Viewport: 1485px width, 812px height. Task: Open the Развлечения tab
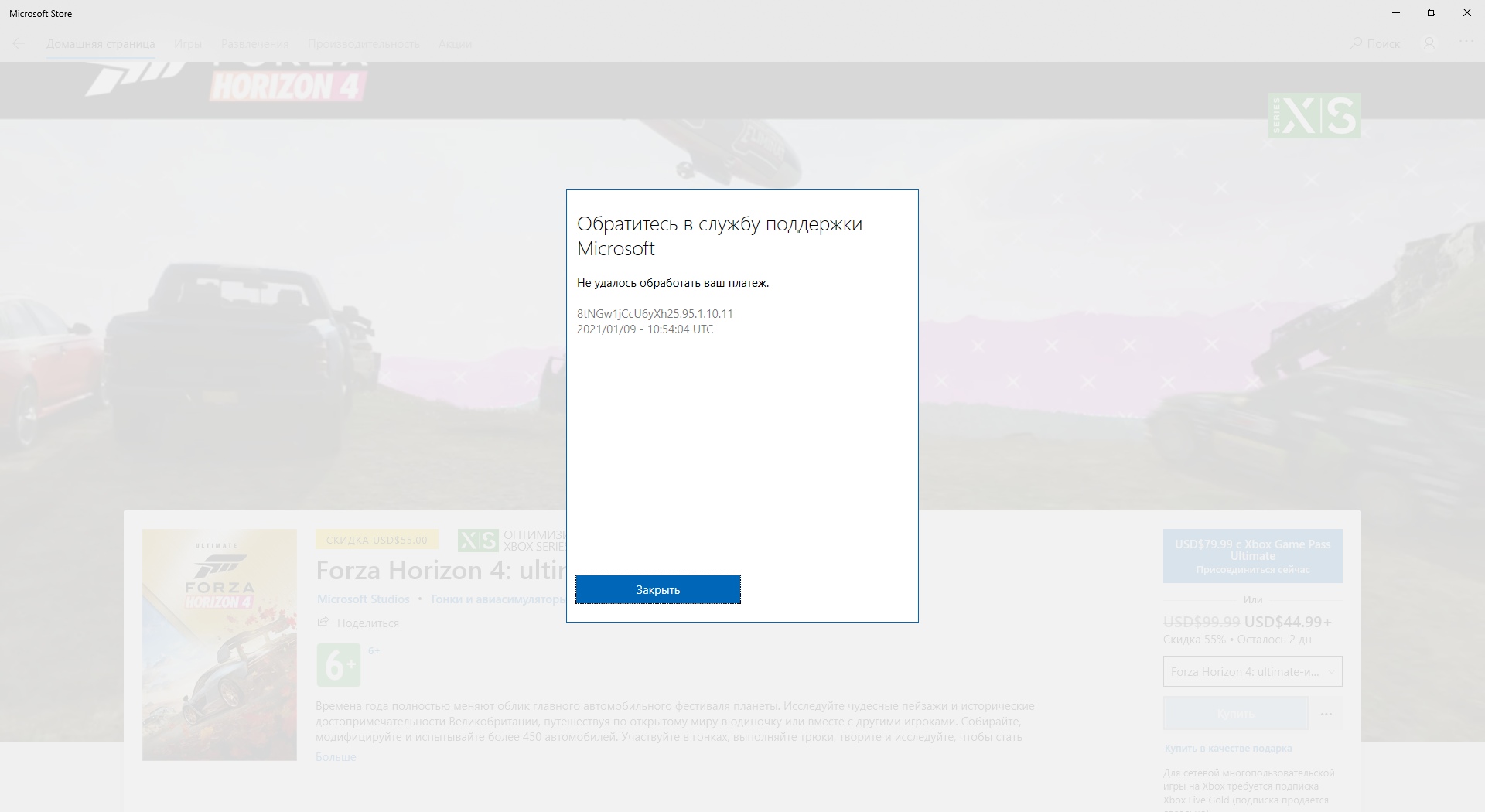[x=254, y=44]
